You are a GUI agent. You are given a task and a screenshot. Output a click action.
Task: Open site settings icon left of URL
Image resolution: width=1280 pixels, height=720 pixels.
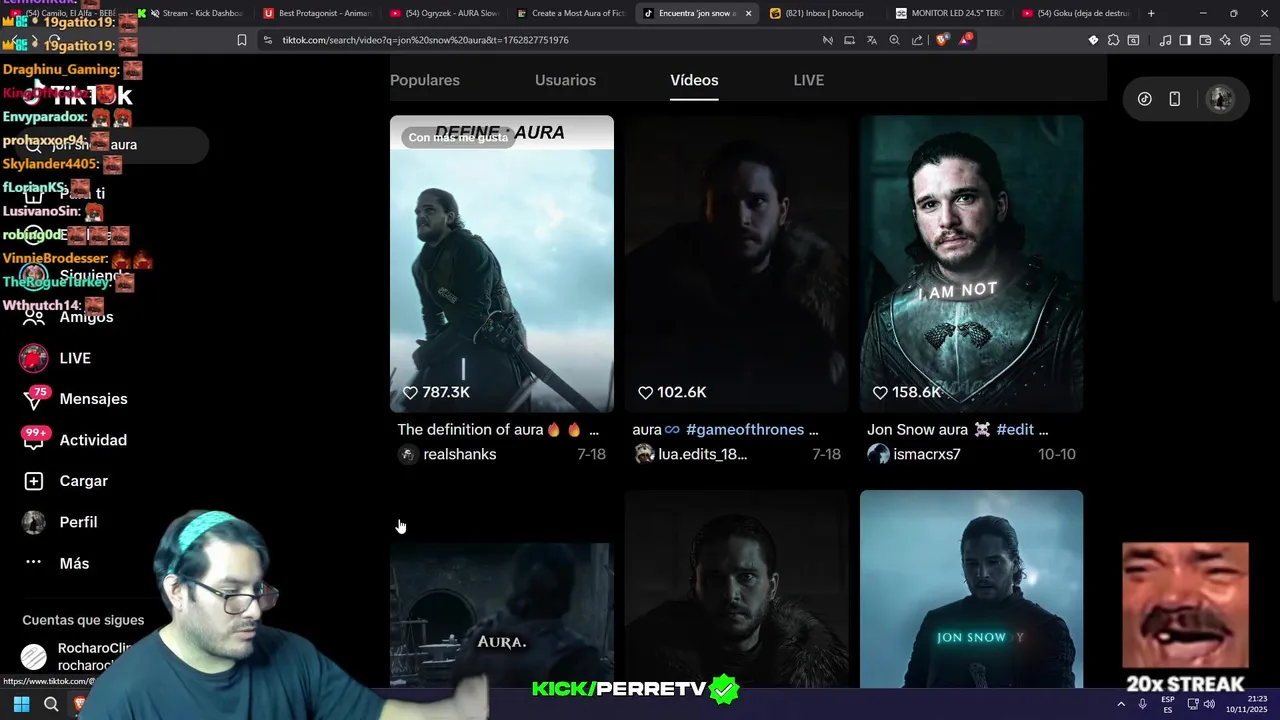click(267, 40)
